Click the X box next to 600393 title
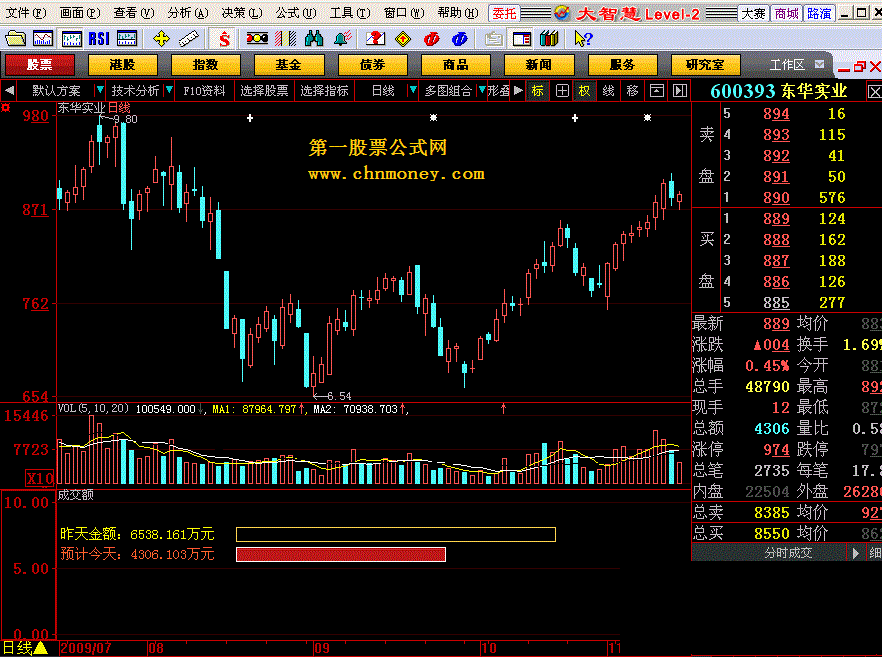882x657 pixels. point(874,92)
